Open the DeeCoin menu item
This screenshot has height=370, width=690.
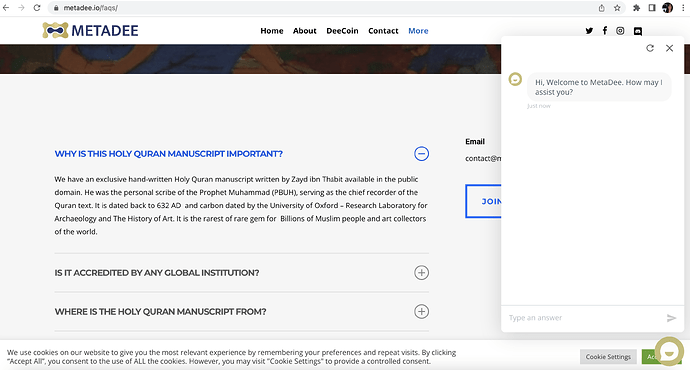click(342, 31)
